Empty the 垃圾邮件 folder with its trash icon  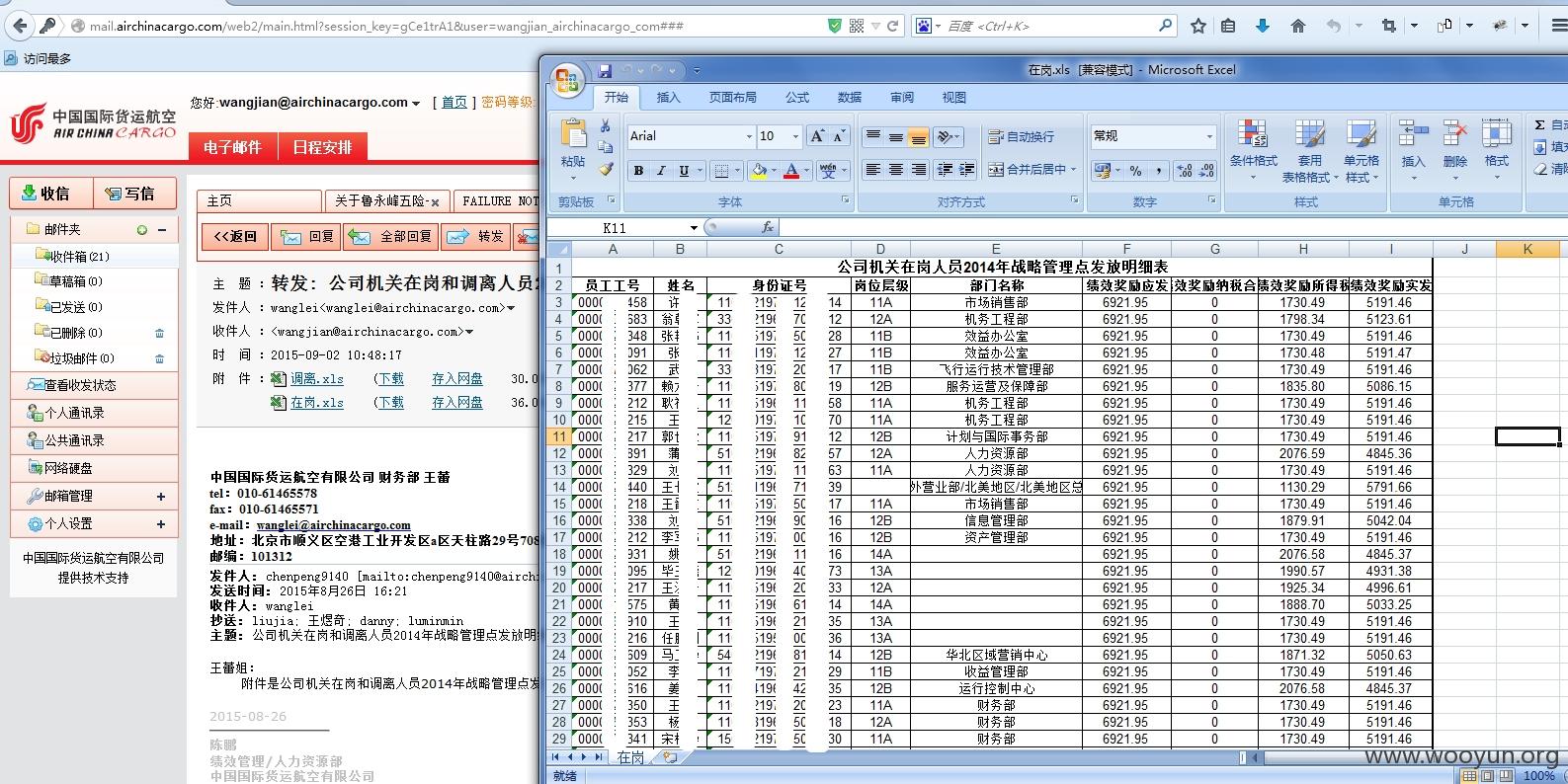(x=159, y=358)
